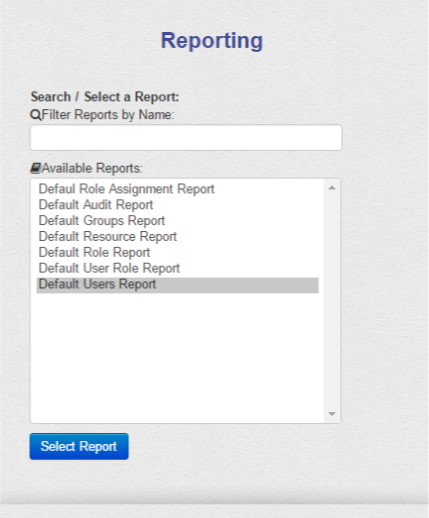Choose Default User Role Report

109,268
